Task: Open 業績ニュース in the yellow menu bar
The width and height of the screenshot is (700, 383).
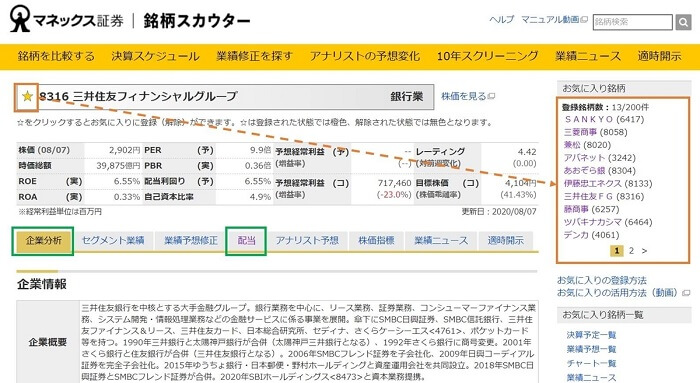Action: [x=588, y=56]
